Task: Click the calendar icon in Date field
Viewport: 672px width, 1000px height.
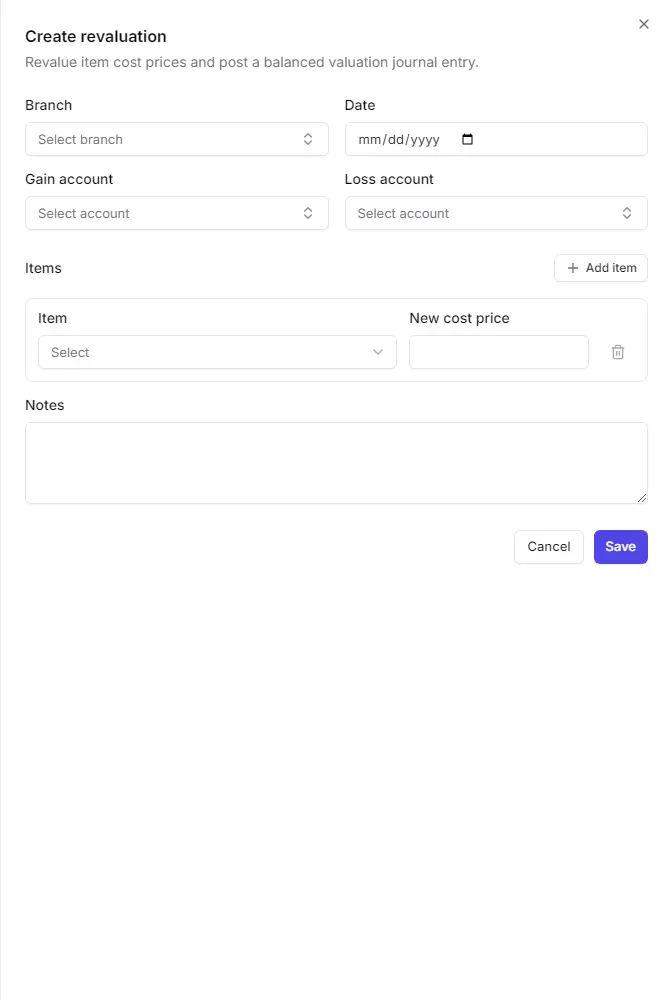Action: pyautogui.click(x=467, y=139)
